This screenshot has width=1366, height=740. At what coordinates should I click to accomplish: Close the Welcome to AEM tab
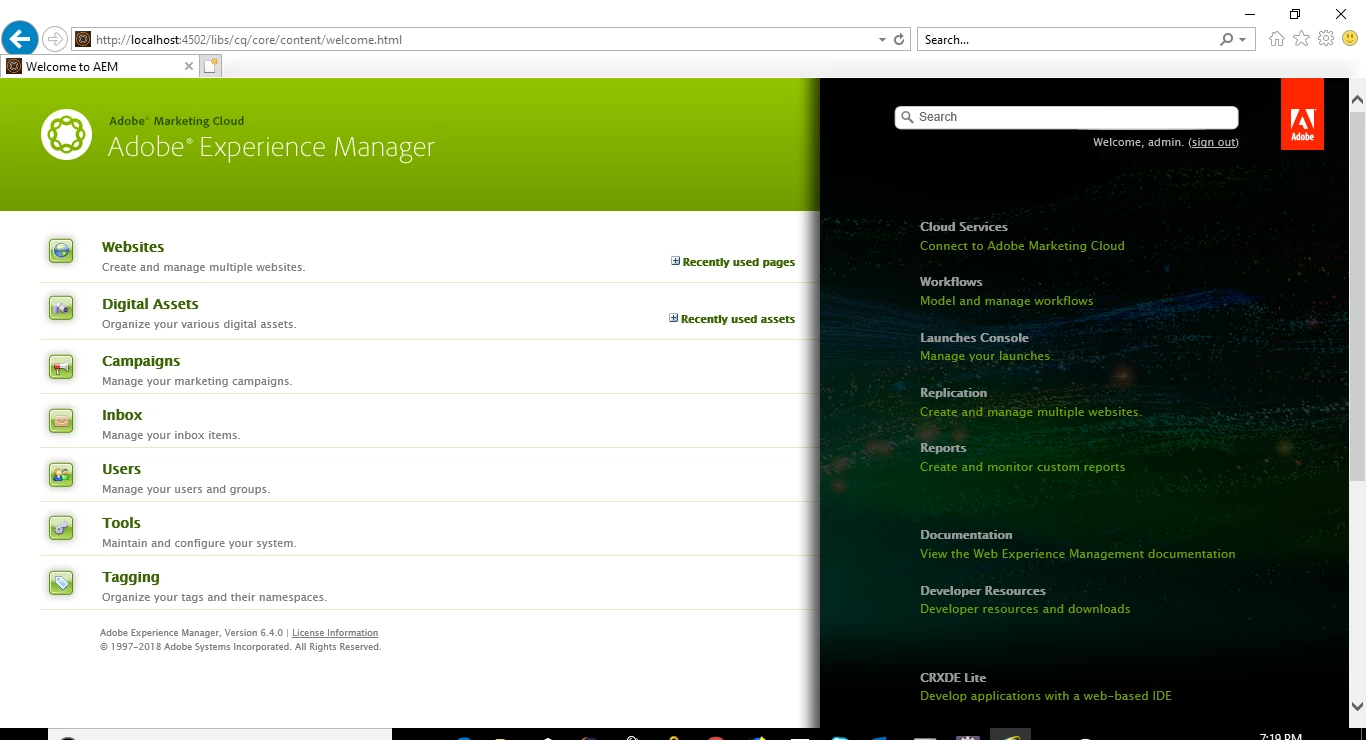[x=189, y=66]
